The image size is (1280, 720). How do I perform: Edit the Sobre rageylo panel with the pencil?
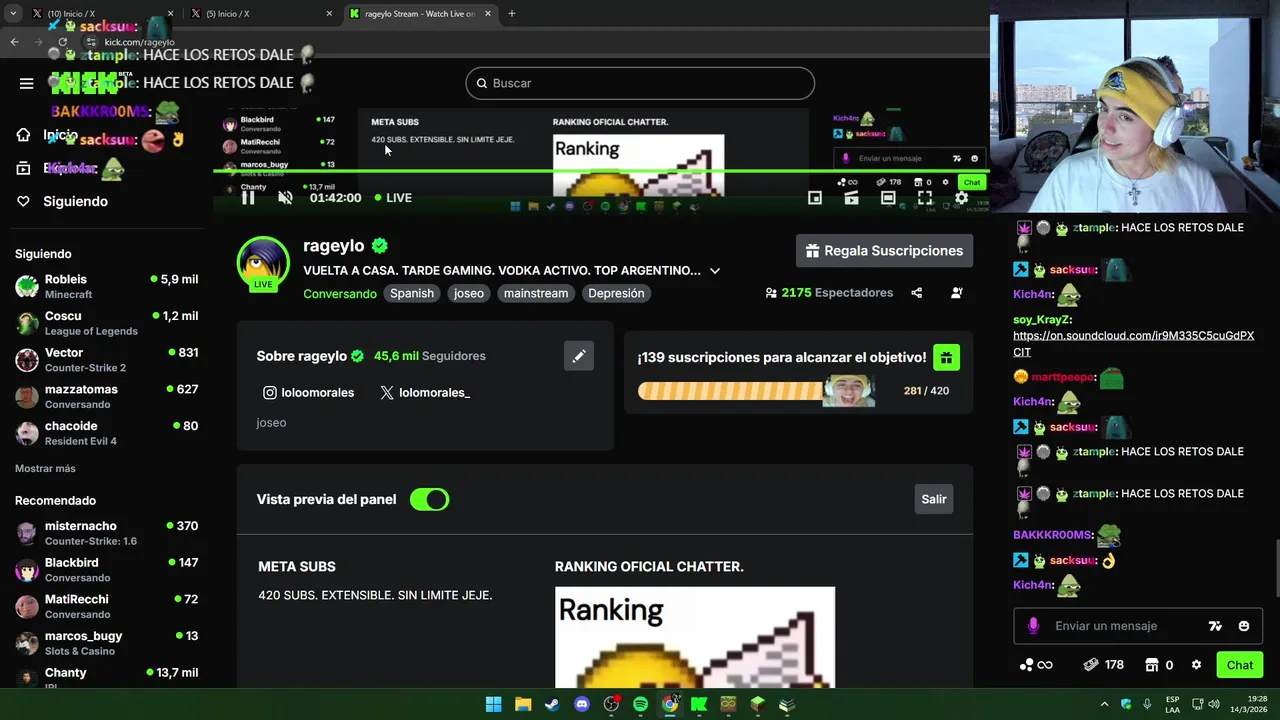(579, 356)
